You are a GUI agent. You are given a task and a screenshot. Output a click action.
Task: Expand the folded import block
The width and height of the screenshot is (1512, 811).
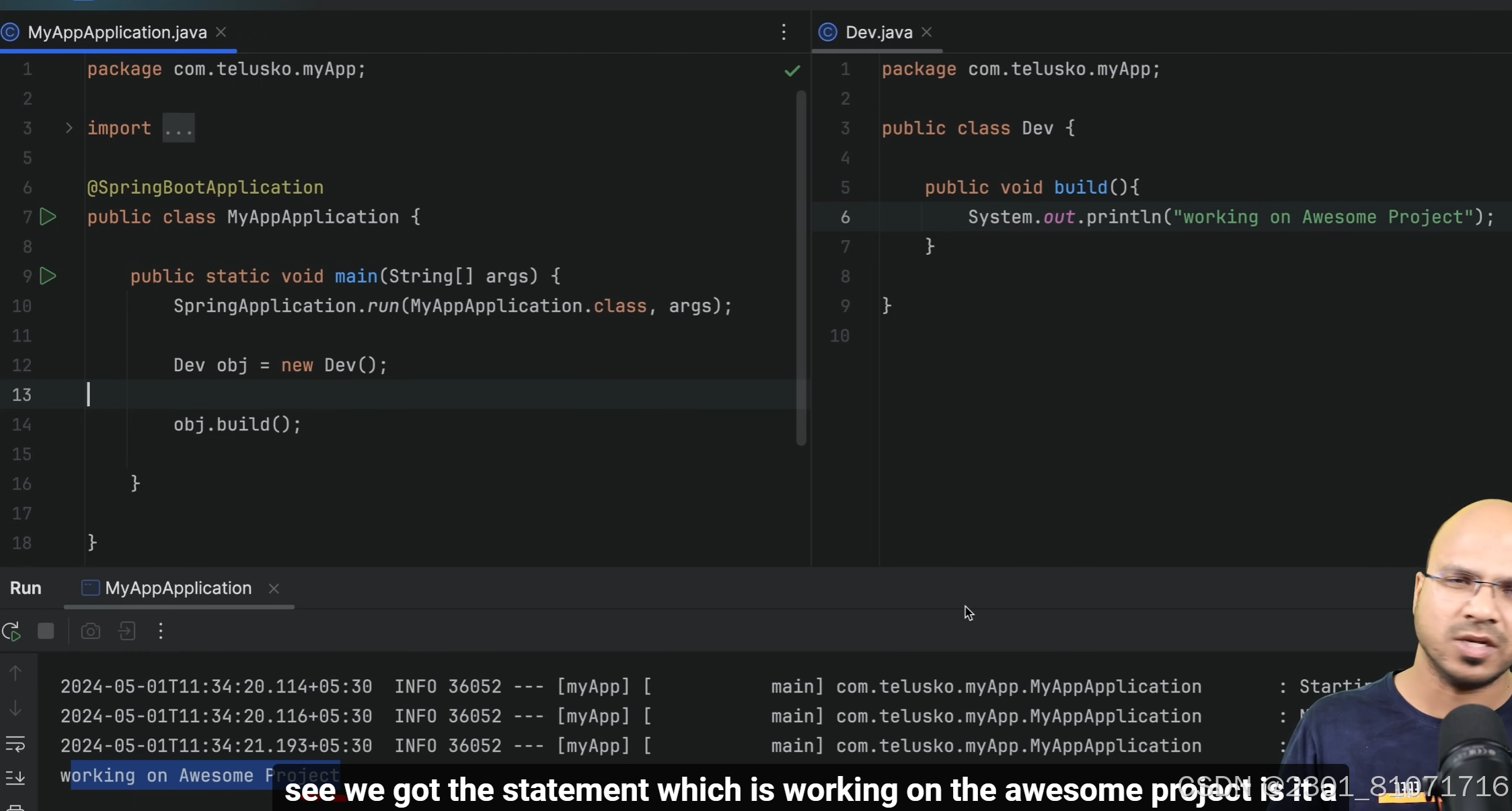(69, 128)
